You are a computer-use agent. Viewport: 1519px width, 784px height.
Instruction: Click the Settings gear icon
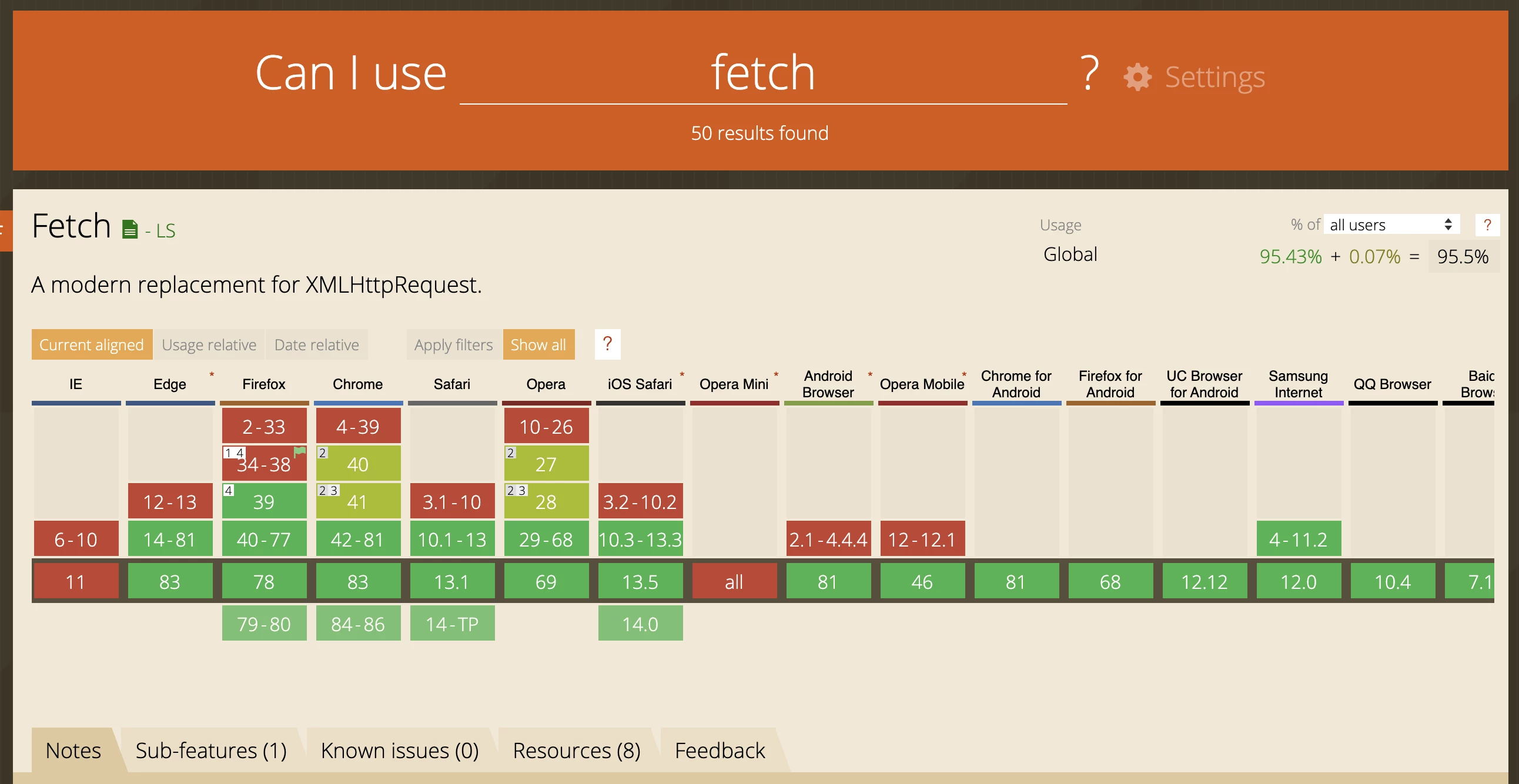(x=1137, y=77)
